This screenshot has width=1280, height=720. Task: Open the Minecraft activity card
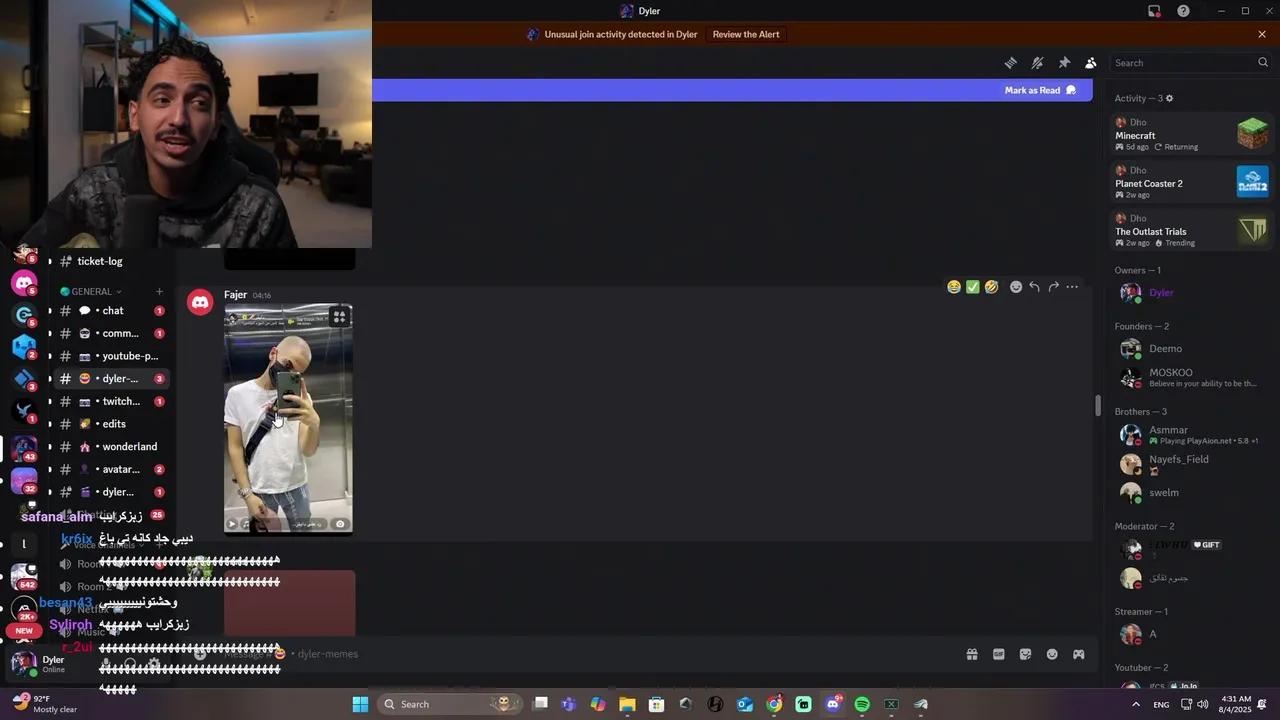pyautogui.click(x=1190, y=135)
